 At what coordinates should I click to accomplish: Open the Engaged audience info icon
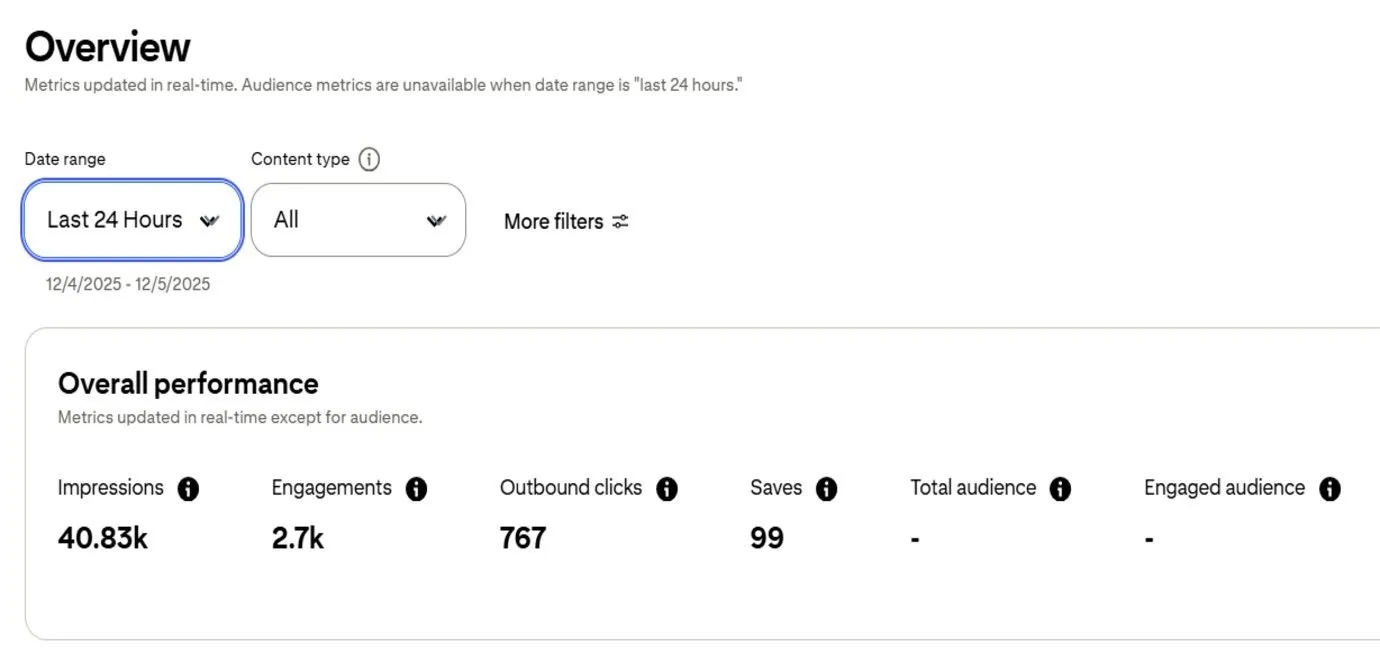(x=1329, y=489)
